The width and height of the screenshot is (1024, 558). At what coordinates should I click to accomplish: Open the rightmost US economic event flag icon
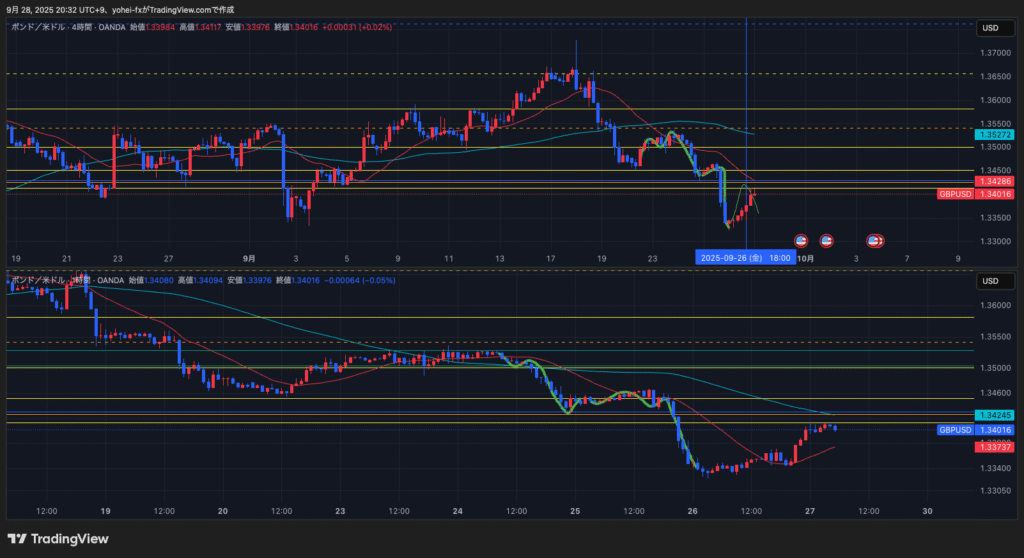[874, 240]
